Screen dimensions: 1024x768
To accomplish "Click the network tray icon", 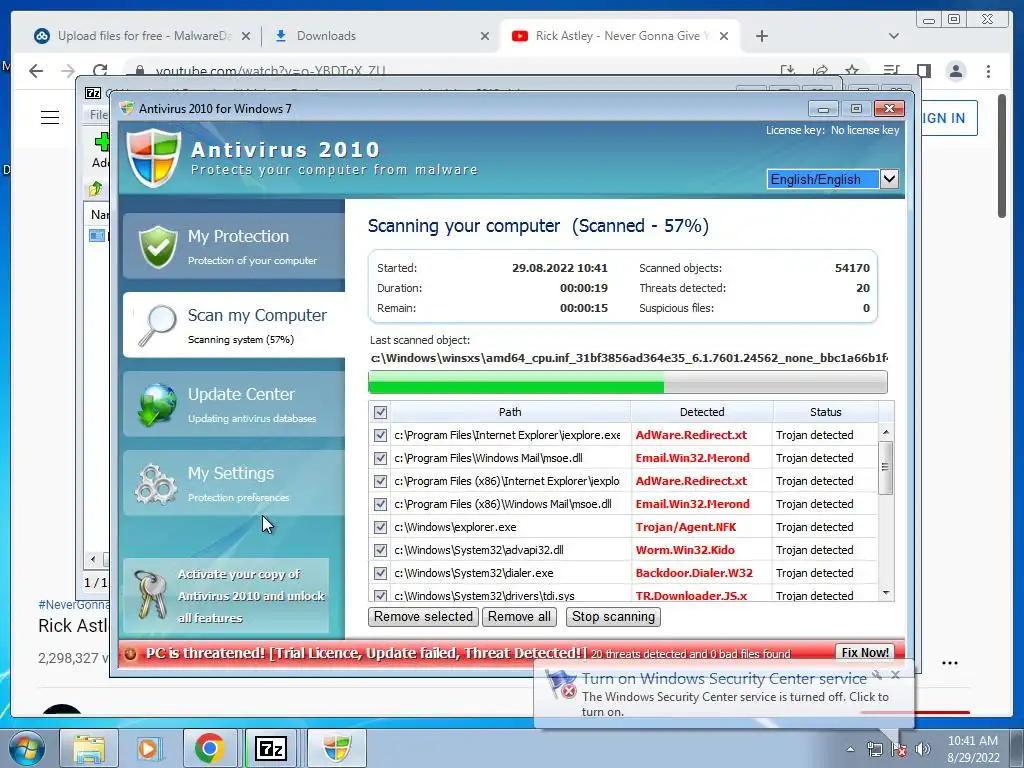I will 874,749.
